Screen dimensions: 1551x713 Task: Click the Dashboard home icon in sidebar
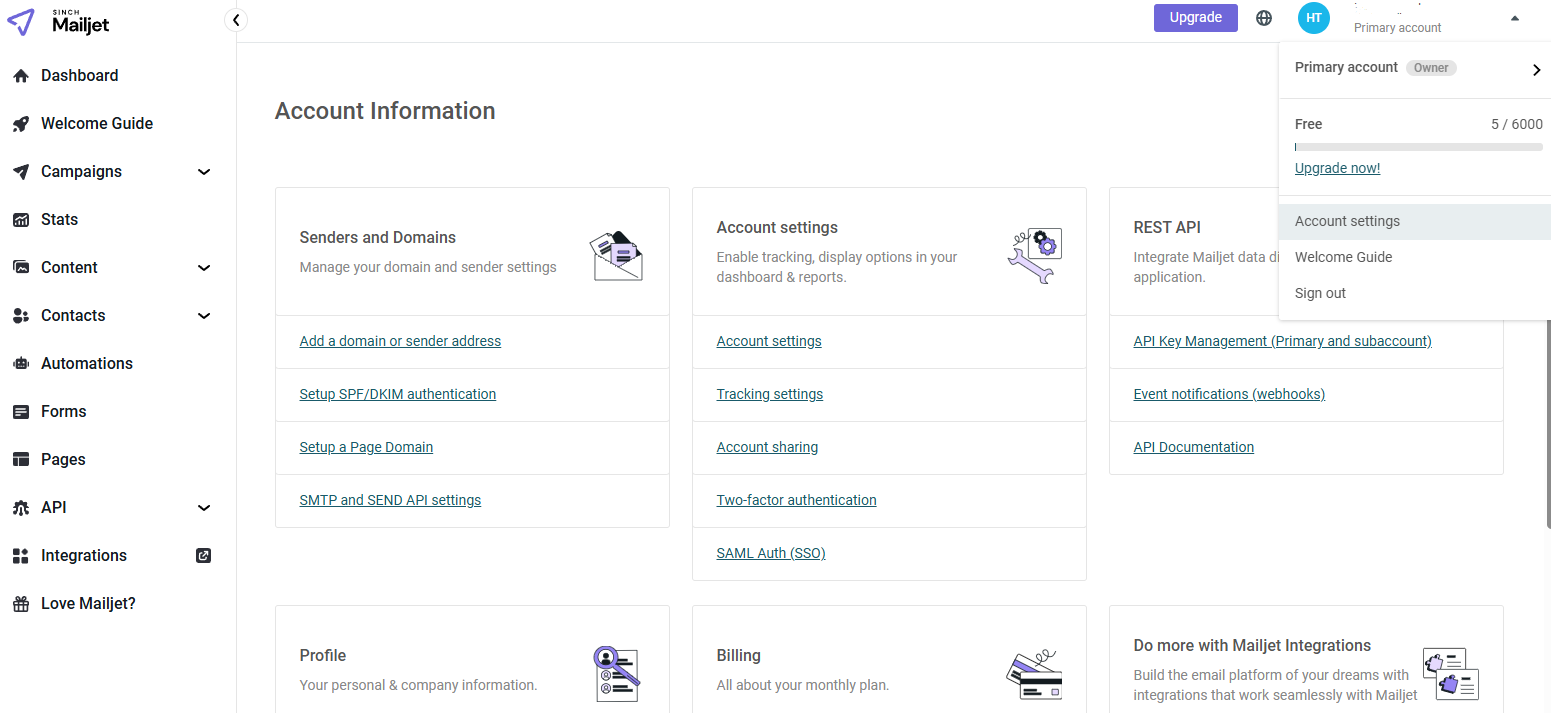click(x=20, y=76)
